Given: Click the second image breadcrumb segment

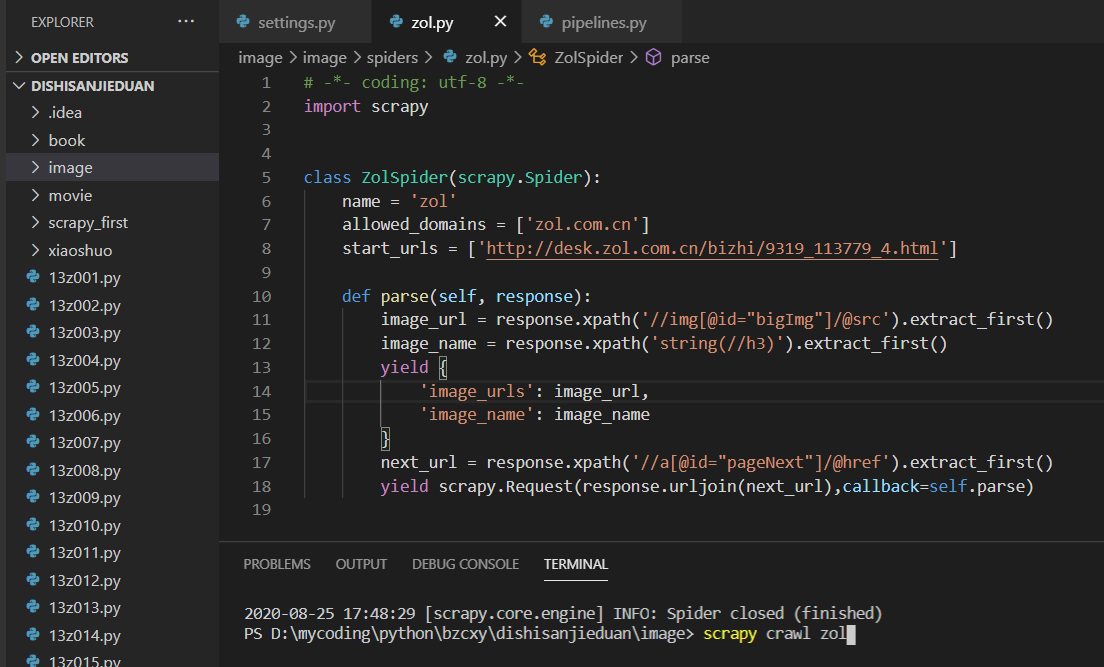Looking at the screenshot, I should [x=325, y=58].
